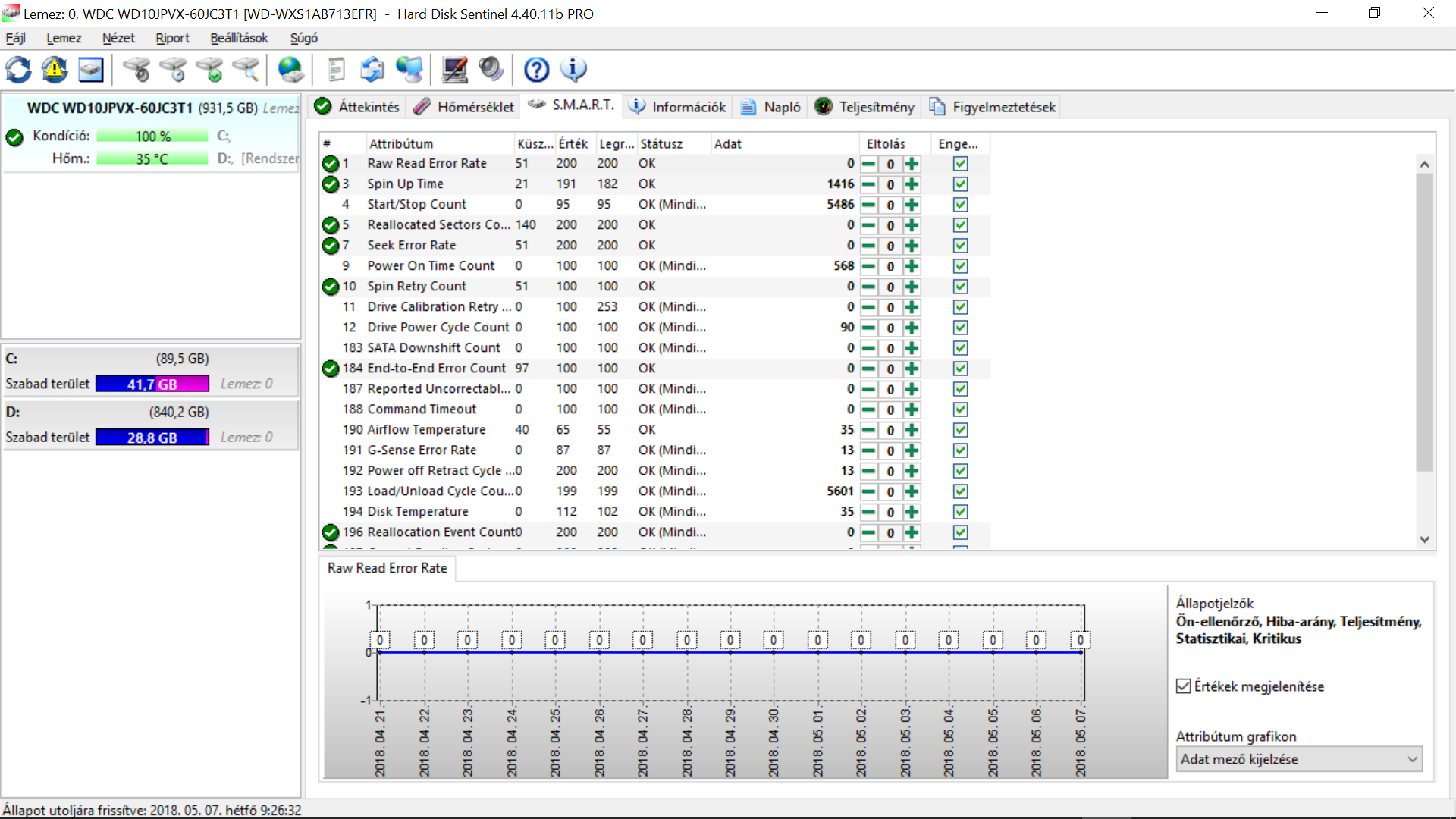
Task: Switch to the Információk tab
Action: pyautogui.click(x=679, y=107)
